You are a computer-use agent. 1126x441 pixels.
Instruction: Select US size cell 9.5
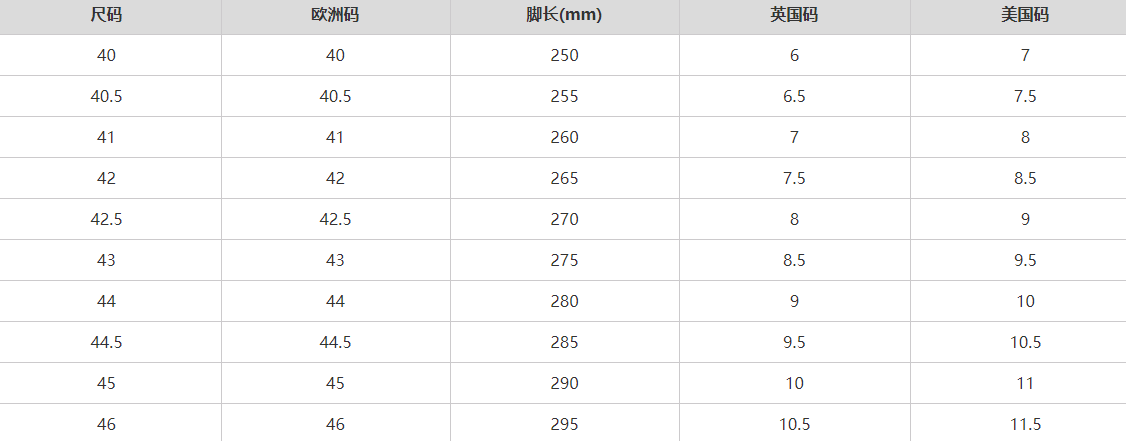pyautogui.click(x=1025, y=260)
